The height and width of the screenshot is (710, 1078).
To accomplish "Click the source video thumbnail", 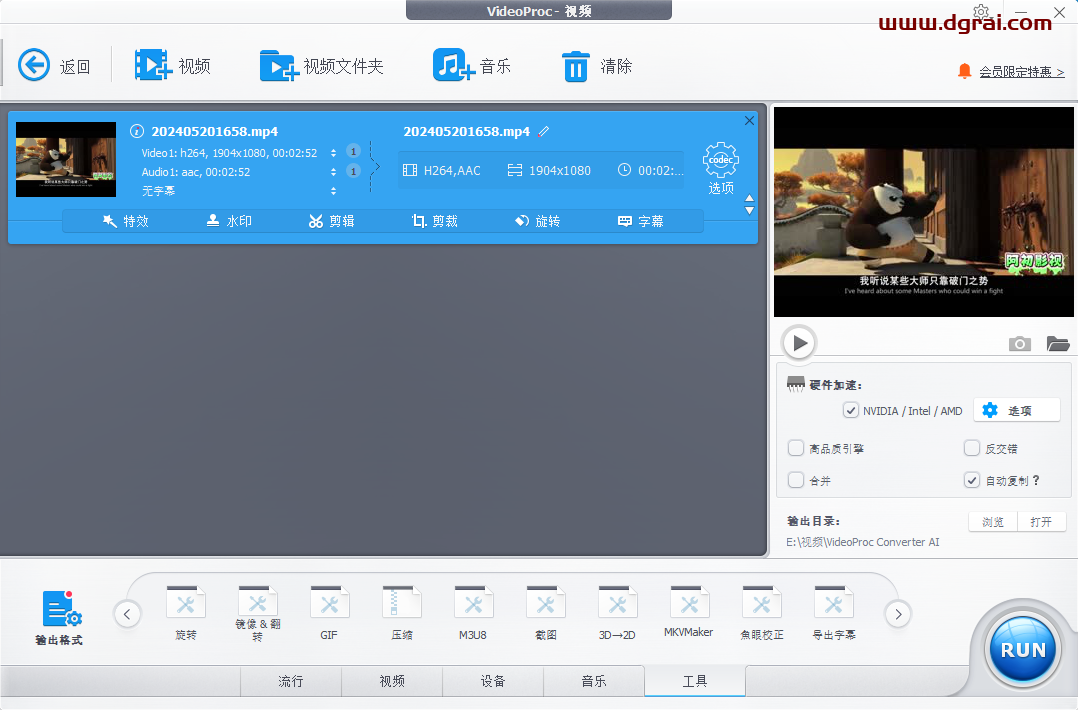I will point(66,159).
